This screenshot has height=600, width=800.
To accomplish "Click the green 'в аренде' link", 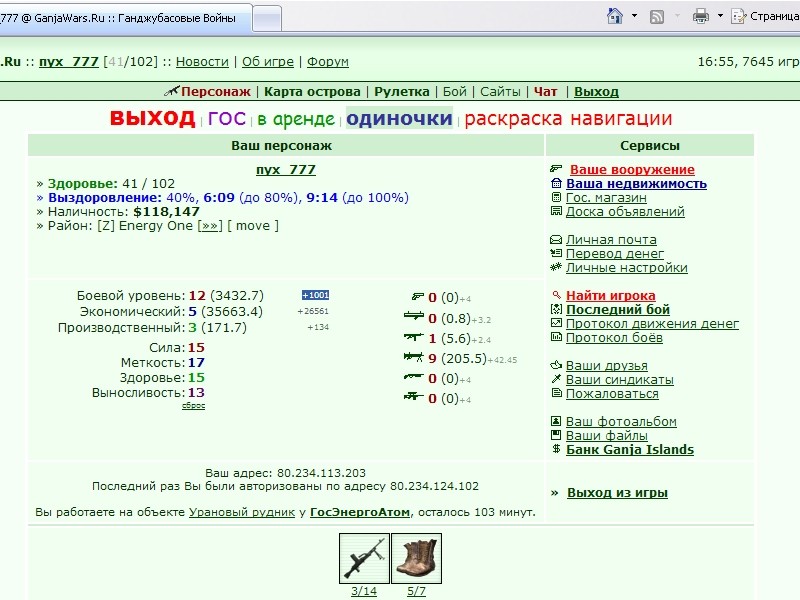I will (296, 119).
